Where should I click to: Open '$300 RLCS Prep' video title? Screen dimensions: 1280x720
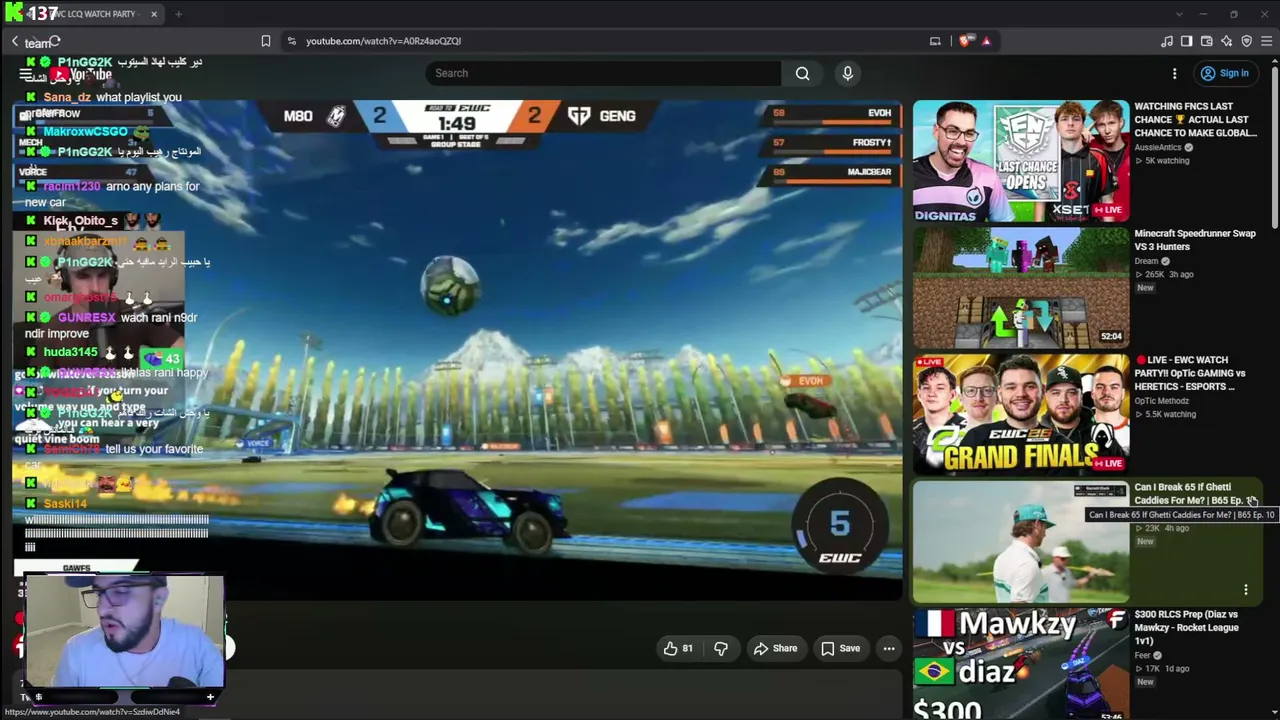(x=1187, y=627)
